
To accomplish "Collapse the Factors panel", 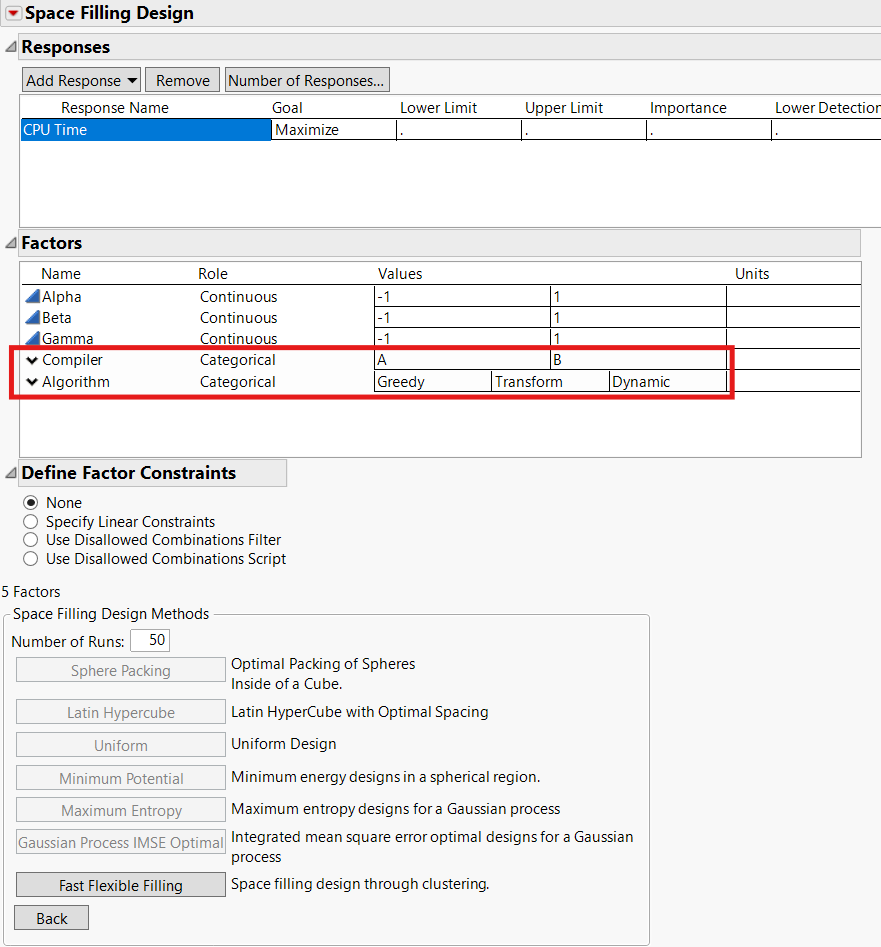I will point(9,242).
